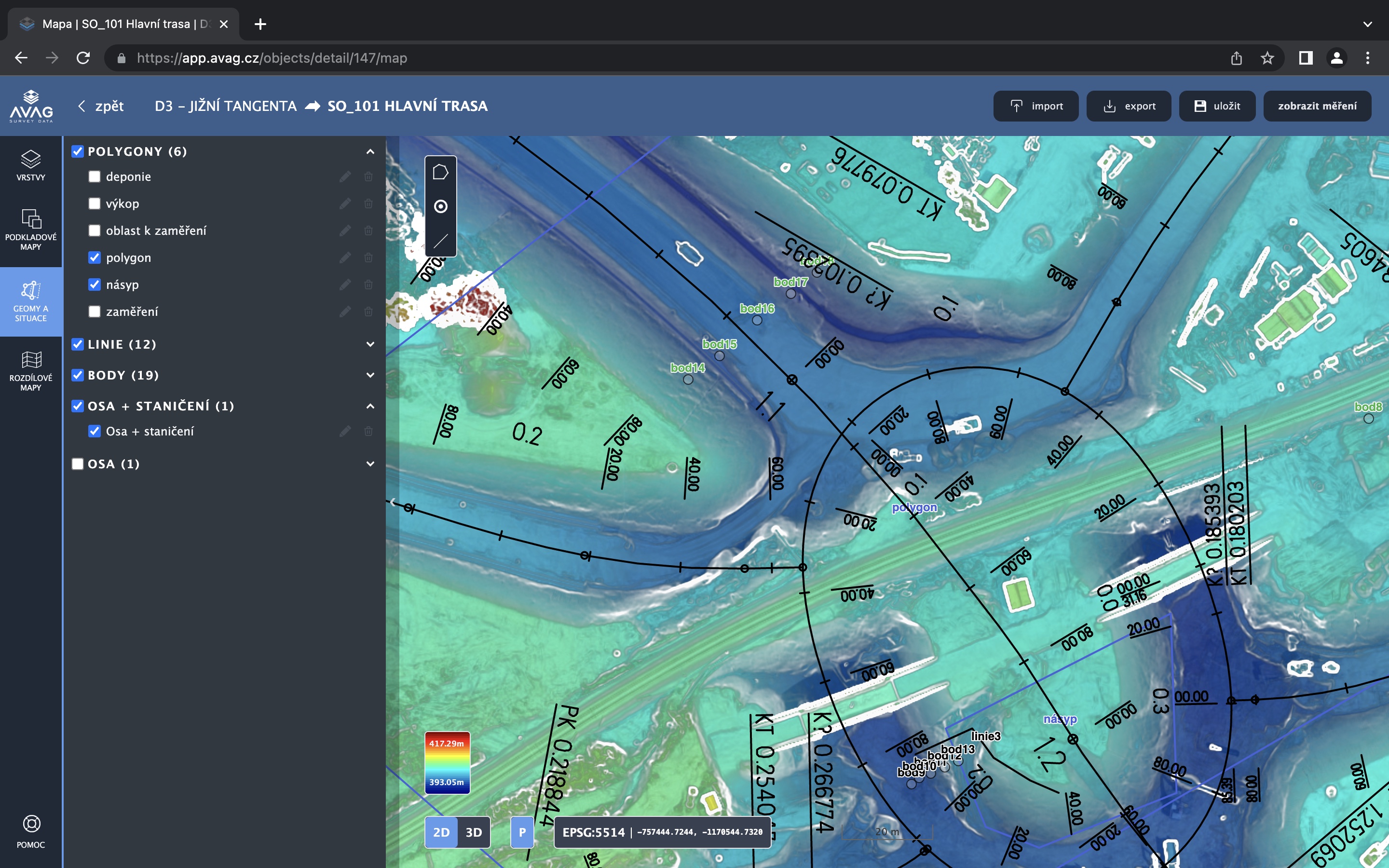Open the Geomy a situace tab
1389x868 pixels.
(30, 301)
